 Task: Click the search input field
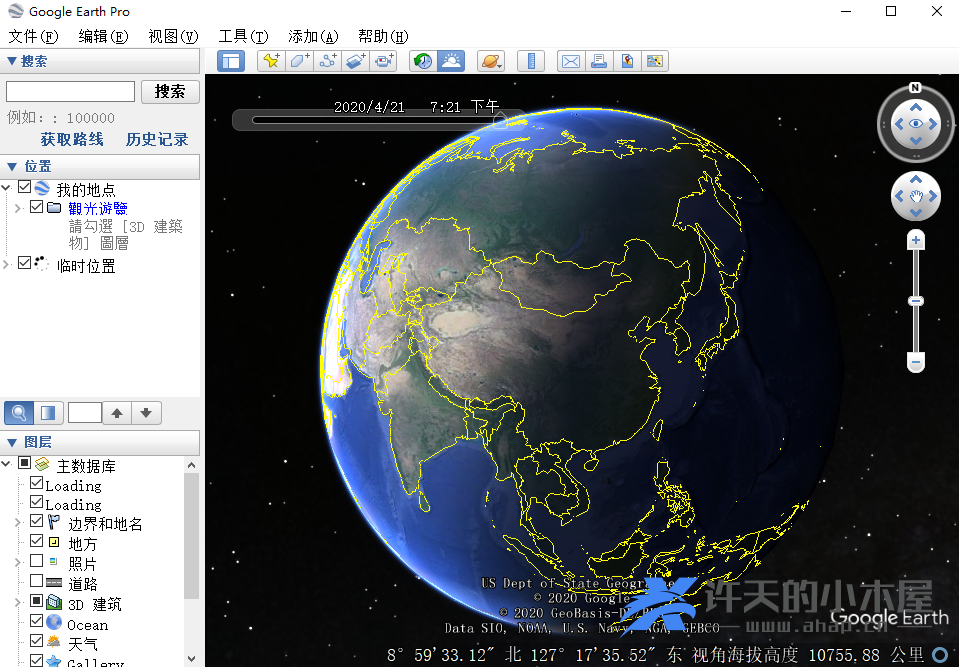point(70,92)
